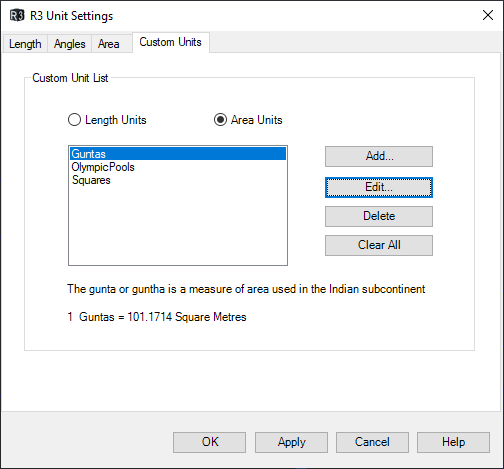Screen dimensions: 504x469
Task: Choose the Length Units radio button
Action: click(x=107, y=120)
